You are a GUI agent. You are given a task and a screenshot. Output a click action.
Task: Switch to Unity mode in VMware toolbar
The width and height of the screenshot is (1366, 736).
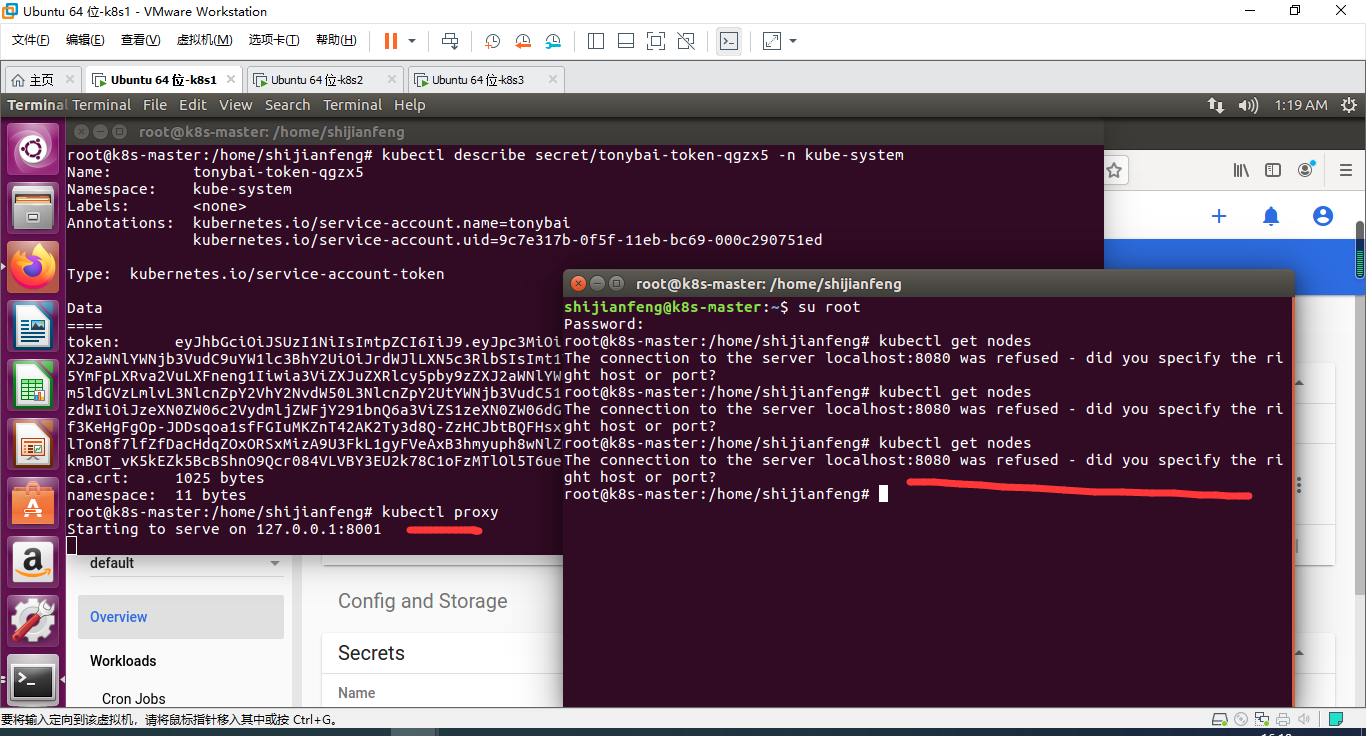[x=686, y=41]
